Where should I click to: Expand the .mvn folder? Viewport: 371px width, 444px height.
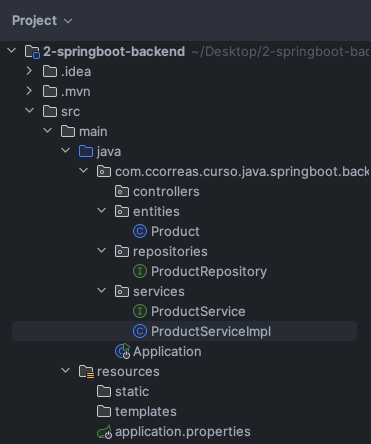[x=29, y=91]
